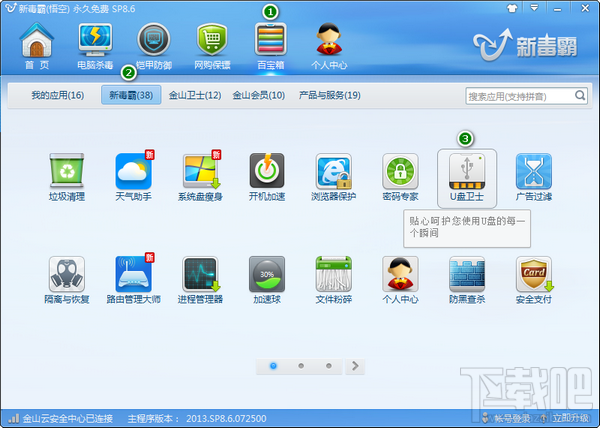The height and width of the screenshot is (428, 600).
Task: Open the 百宝箱 toolbox
Action: 271,47
